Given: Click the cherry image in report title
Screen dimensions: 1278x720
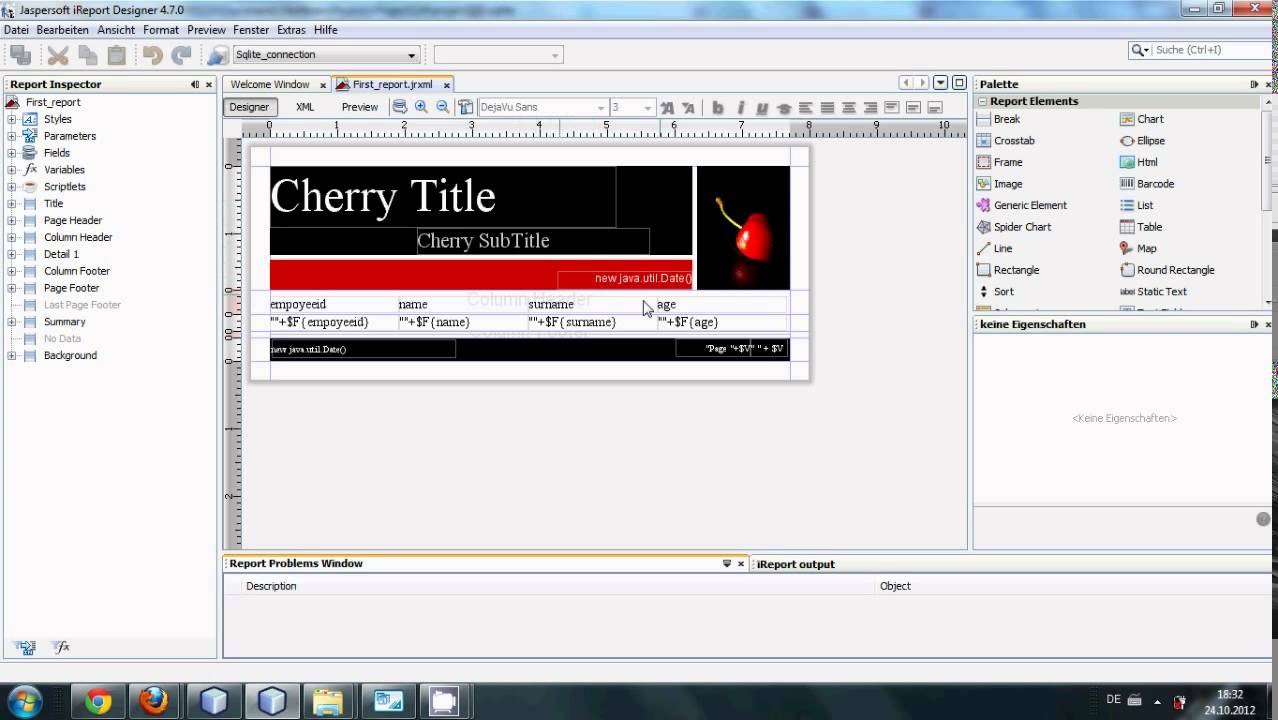Looking at the screenshot, I should pos(743,228).
